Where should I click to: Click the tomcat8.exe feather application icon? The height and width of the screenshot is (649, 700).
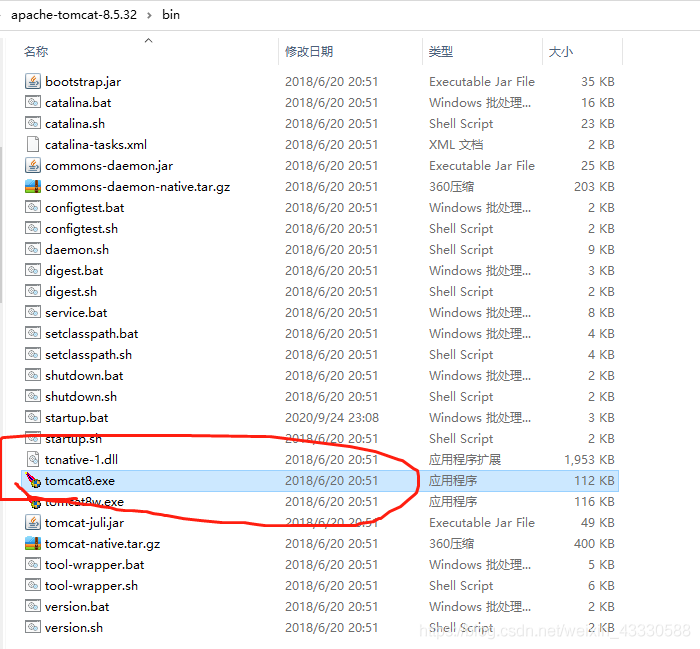[33, 480]
